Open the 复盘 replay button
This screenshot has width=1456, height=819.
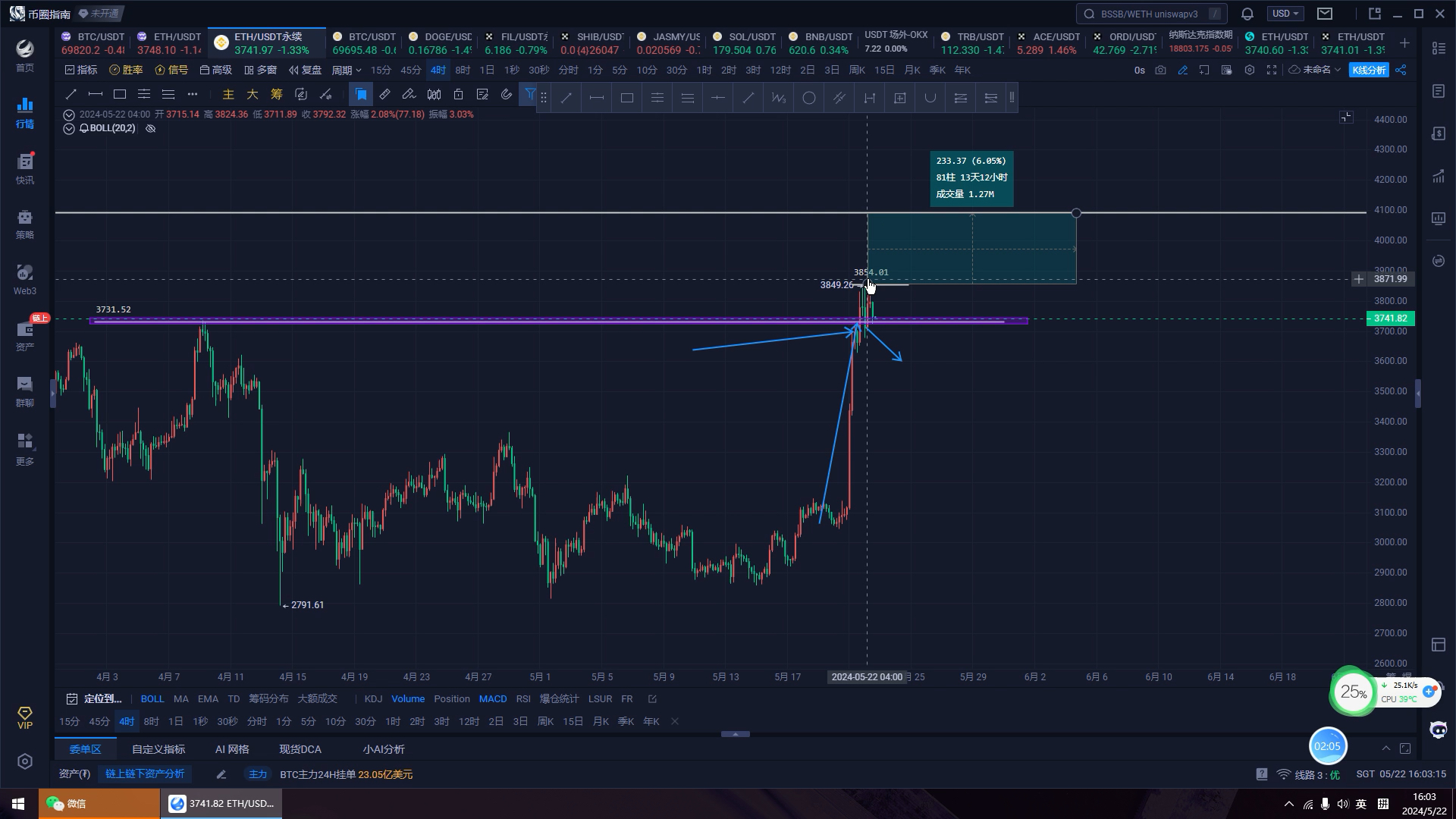tap(306, 70)
